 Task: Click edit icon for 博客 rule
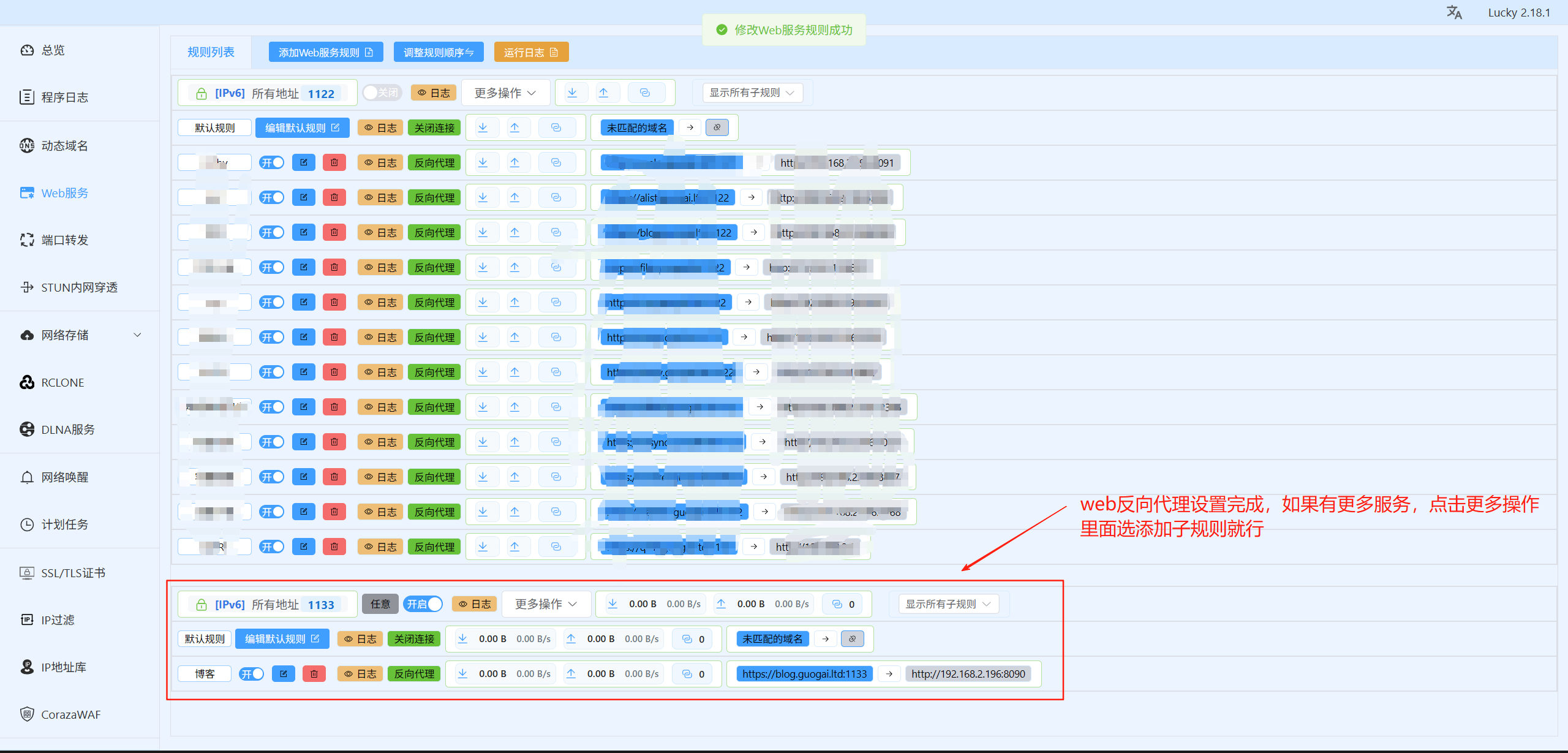283,674
